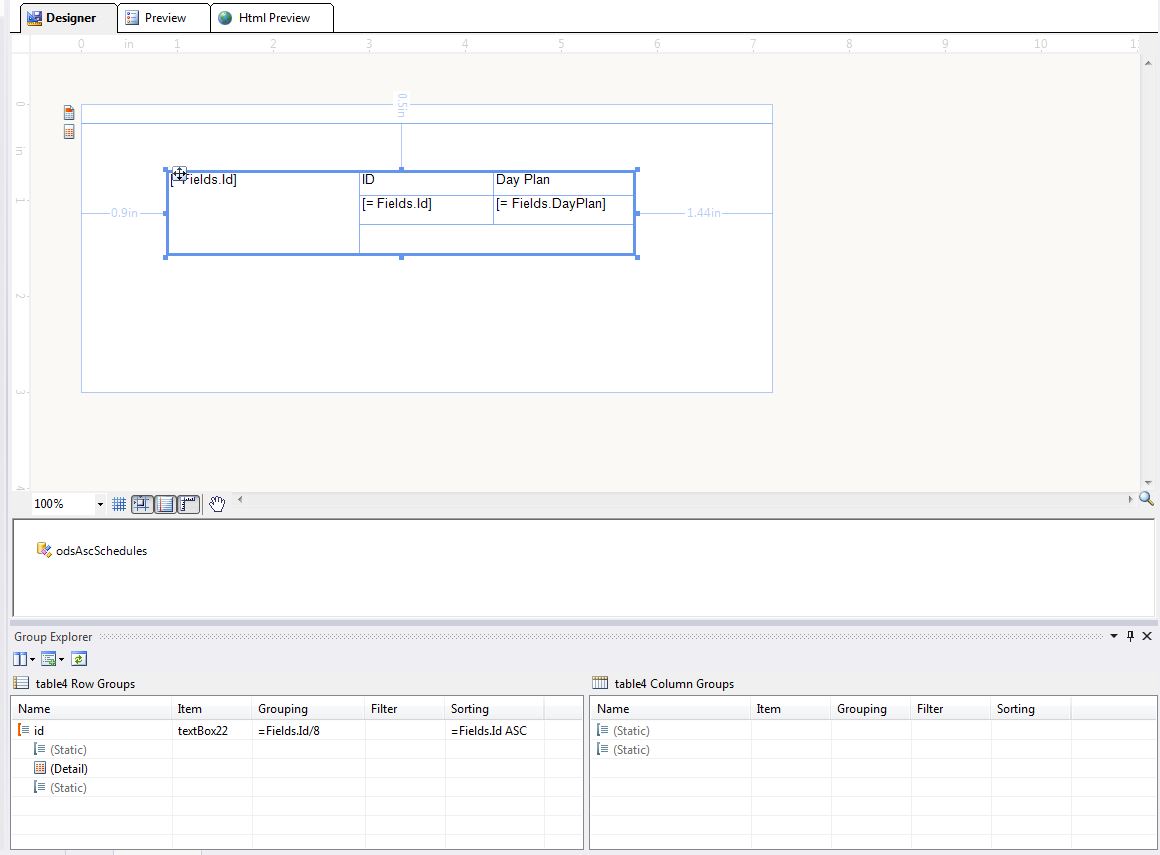This screenshot has width=1160, height=855.
Task: Click the magnifier zoom icon
Action: click(1146, 499)
